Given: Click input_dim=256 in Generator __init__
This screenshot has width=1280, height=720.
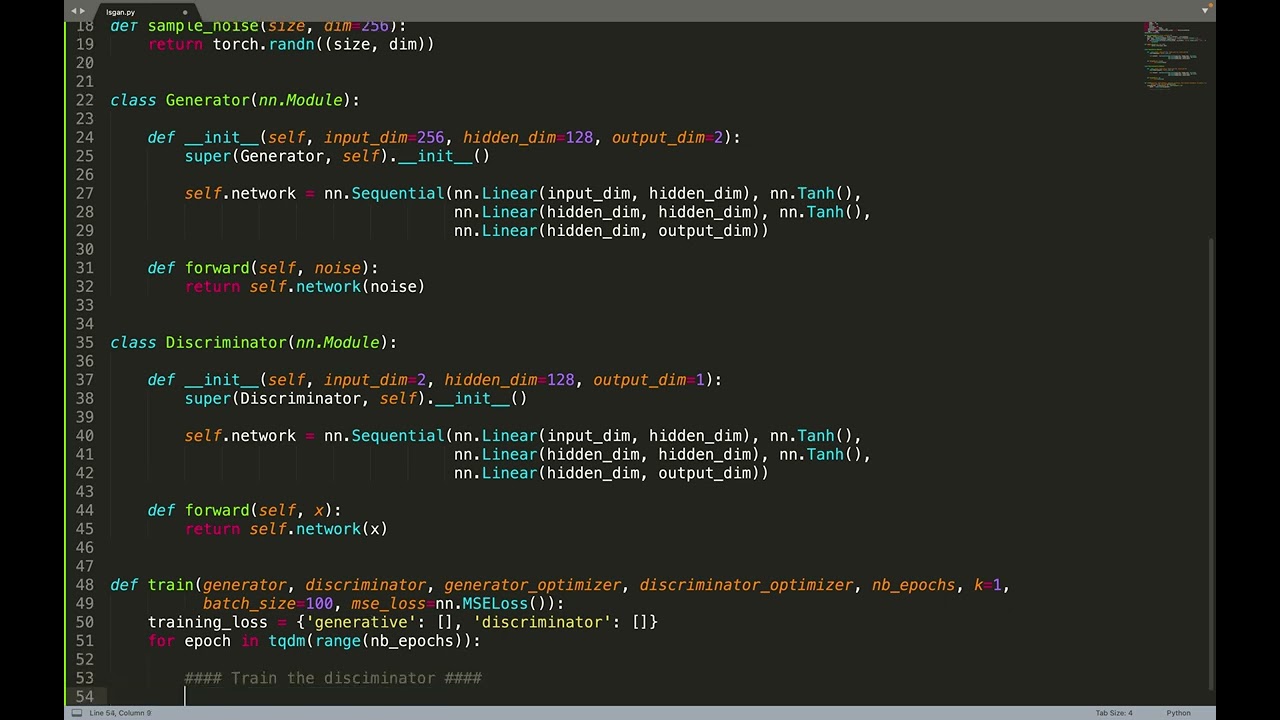Looking at the screenshot, I should pos(384,137).
